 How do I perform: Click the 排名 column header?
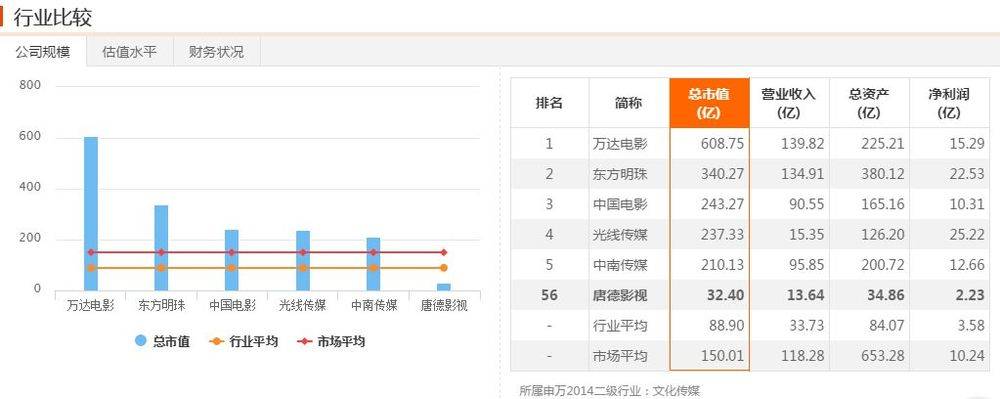click(x=549, y=103)
